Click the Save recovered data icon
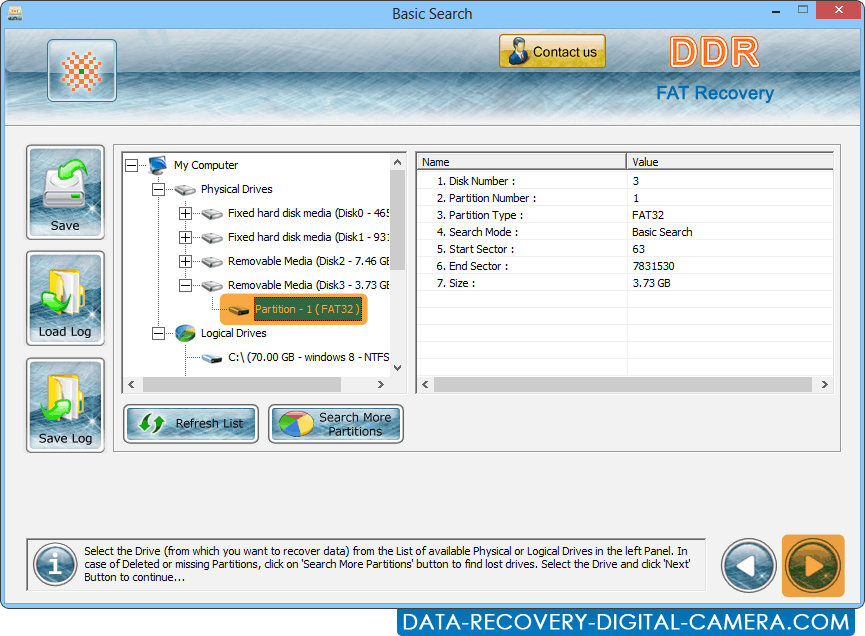Screen dimensions: 865x636 click(64, 192)
